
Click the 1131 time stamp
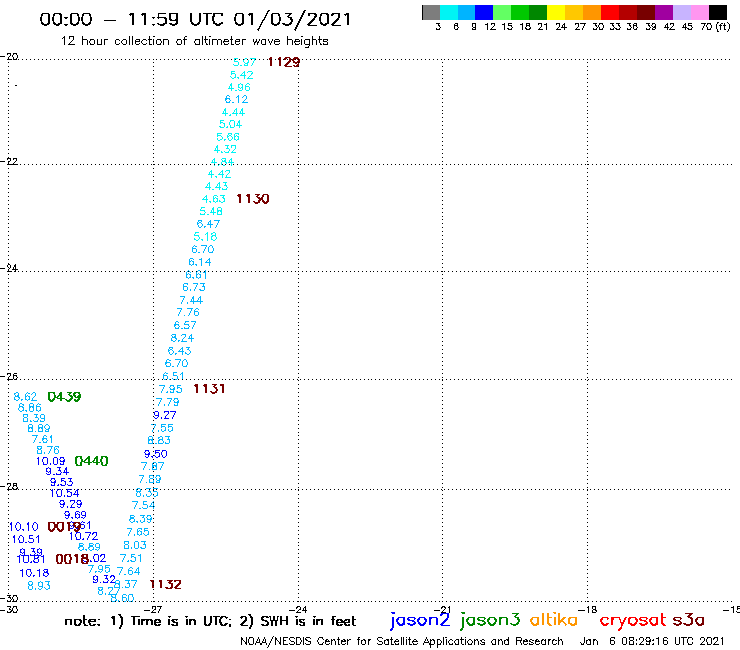(209, 388)
